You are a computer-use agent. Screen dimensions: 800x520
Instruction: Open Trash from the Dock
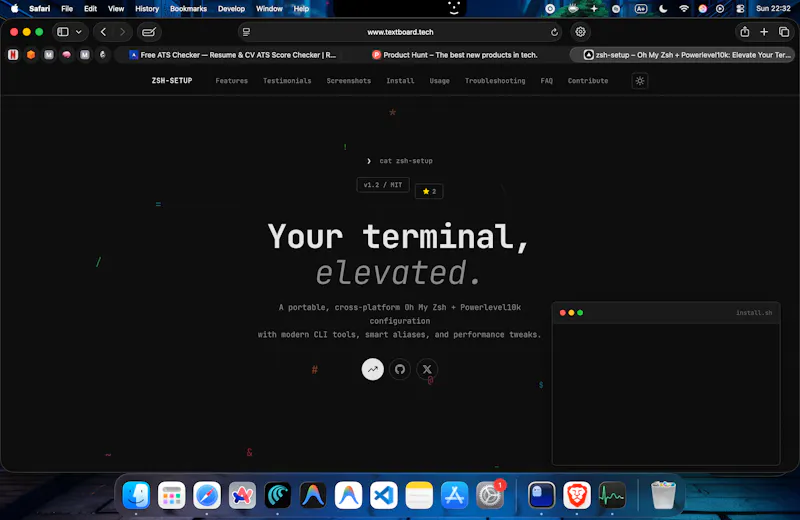click(663, 495)
